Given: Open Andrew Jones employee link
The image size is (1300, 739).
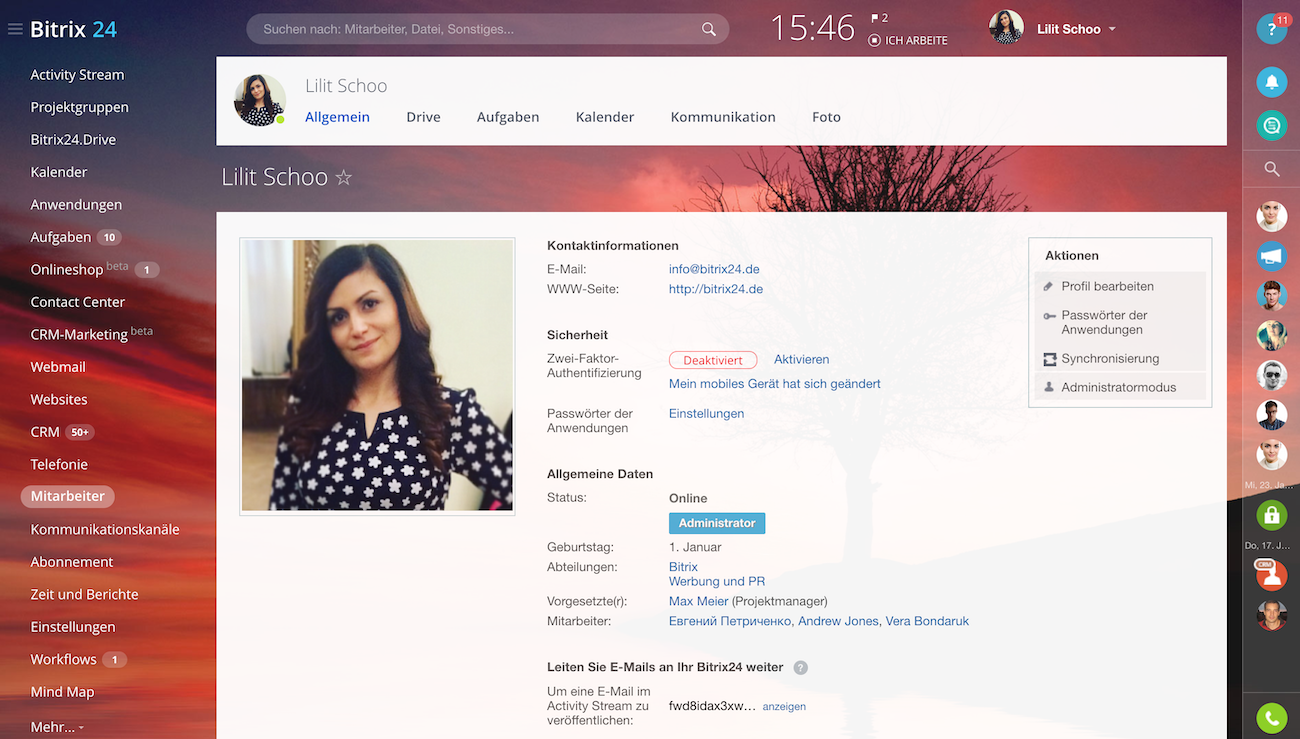Looking at the screenshot, I should click(840, 621).
